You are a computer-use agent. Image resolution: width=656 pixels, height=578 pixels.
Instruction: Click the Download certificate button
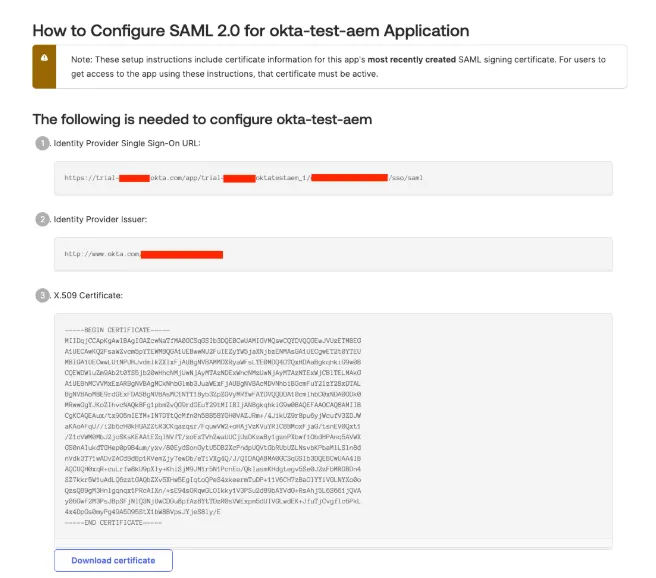pyautogui.click(x=113, y=560)
